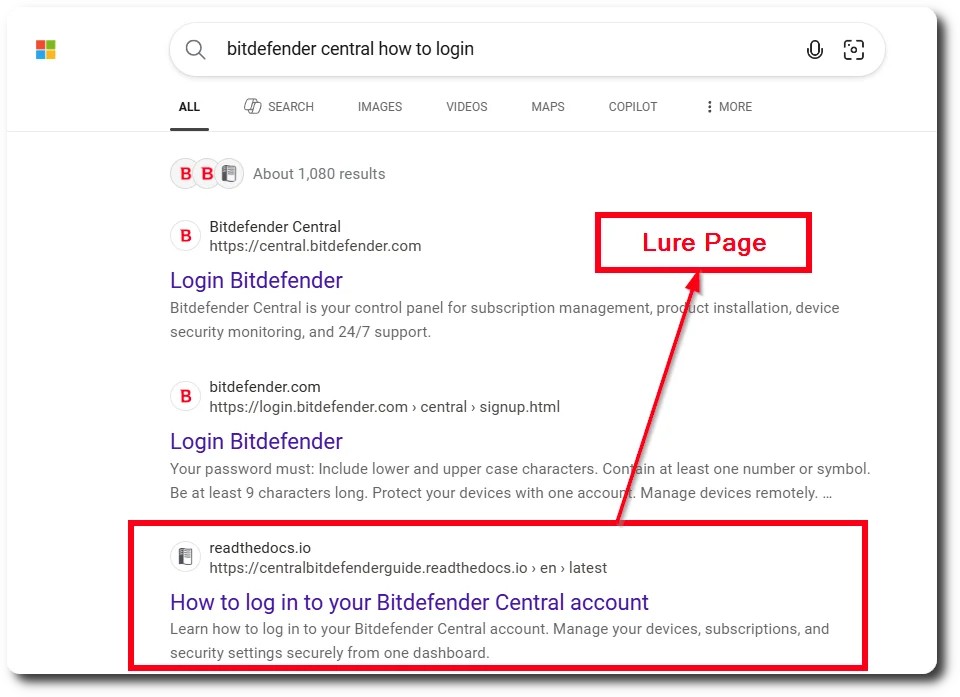Click snippet starting Bitdefender Central is your control panel

(x=504, y=320)
